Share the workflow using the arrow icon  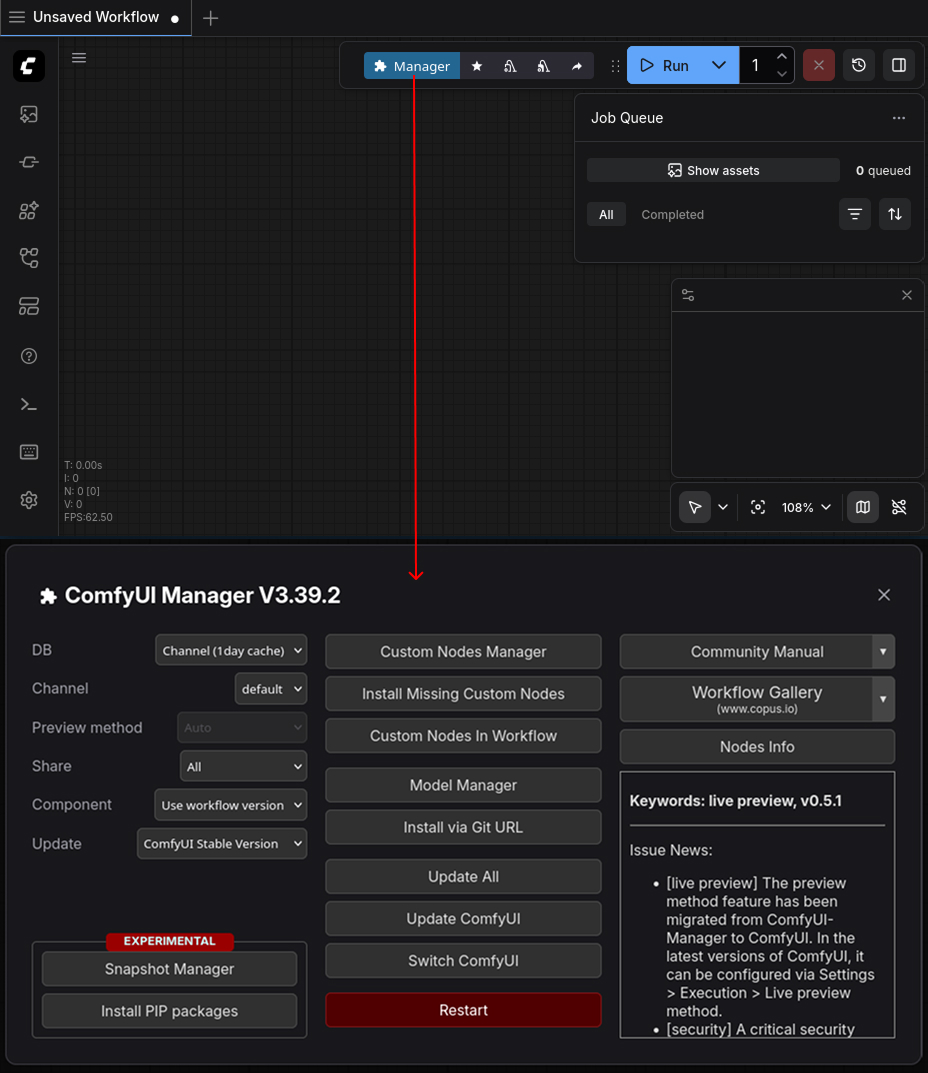(x=577, y=65)
